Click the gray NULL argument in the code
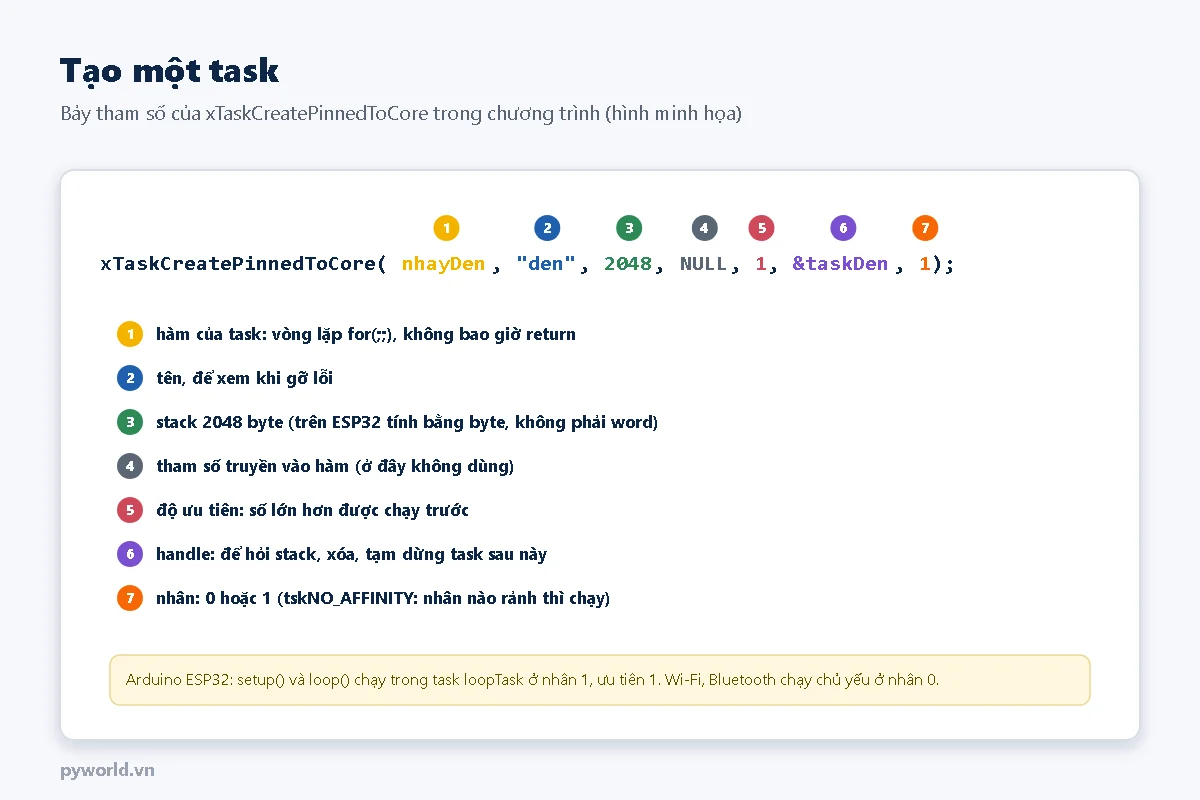This screenshot has width=1200, height=800. (703, 264)
